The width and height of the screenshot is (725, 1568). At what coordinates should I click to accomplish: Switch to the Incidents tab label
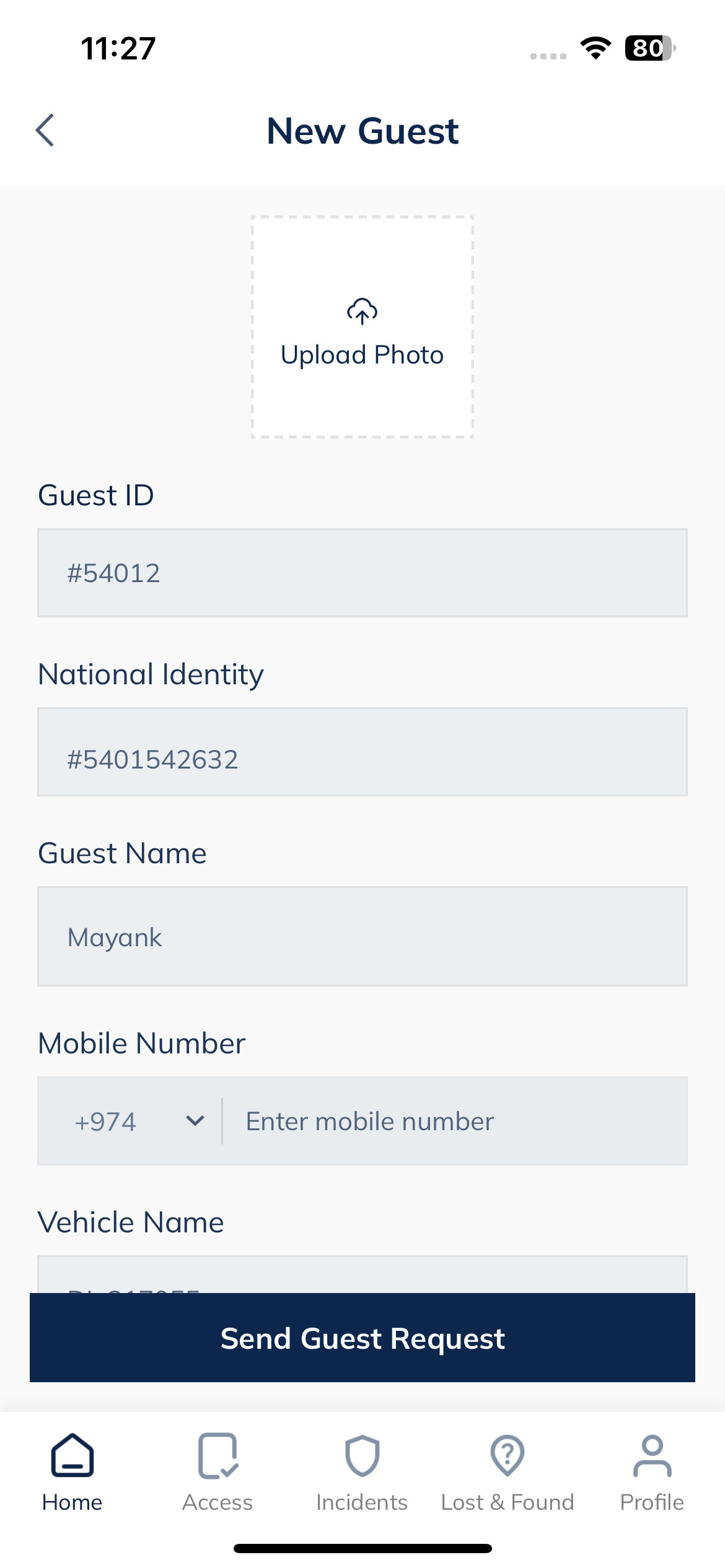click(x=362, y=1502)
